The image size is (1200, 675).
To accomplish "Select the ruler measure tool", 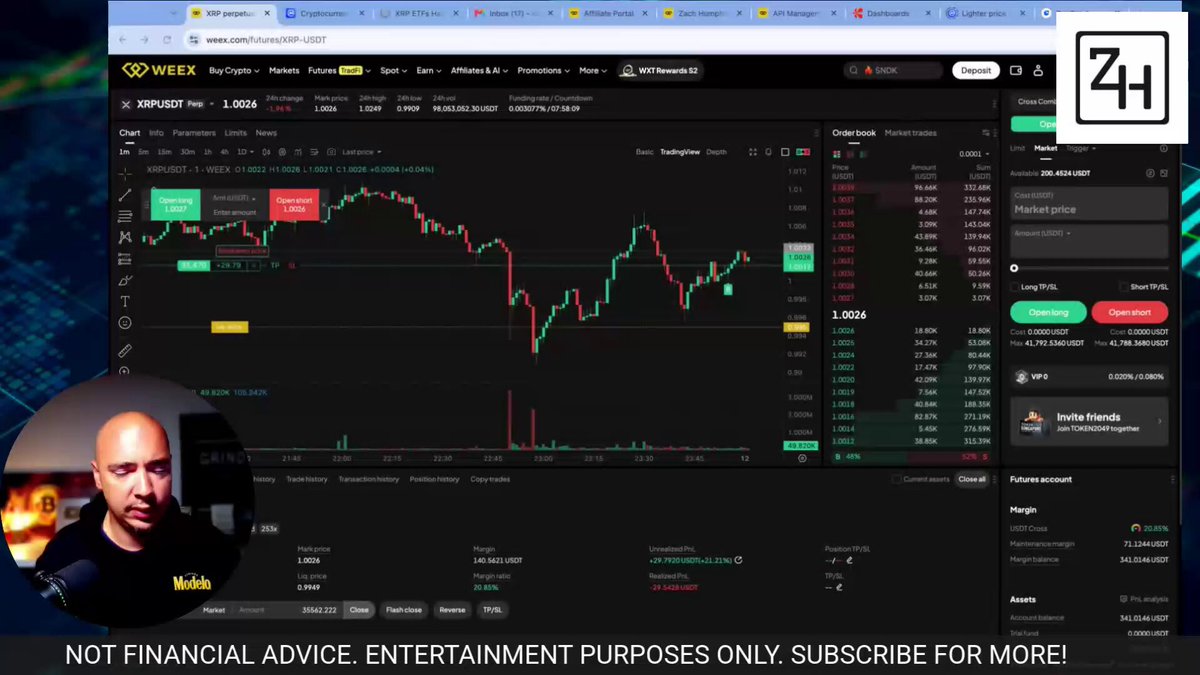I will (x=125, y=351).
